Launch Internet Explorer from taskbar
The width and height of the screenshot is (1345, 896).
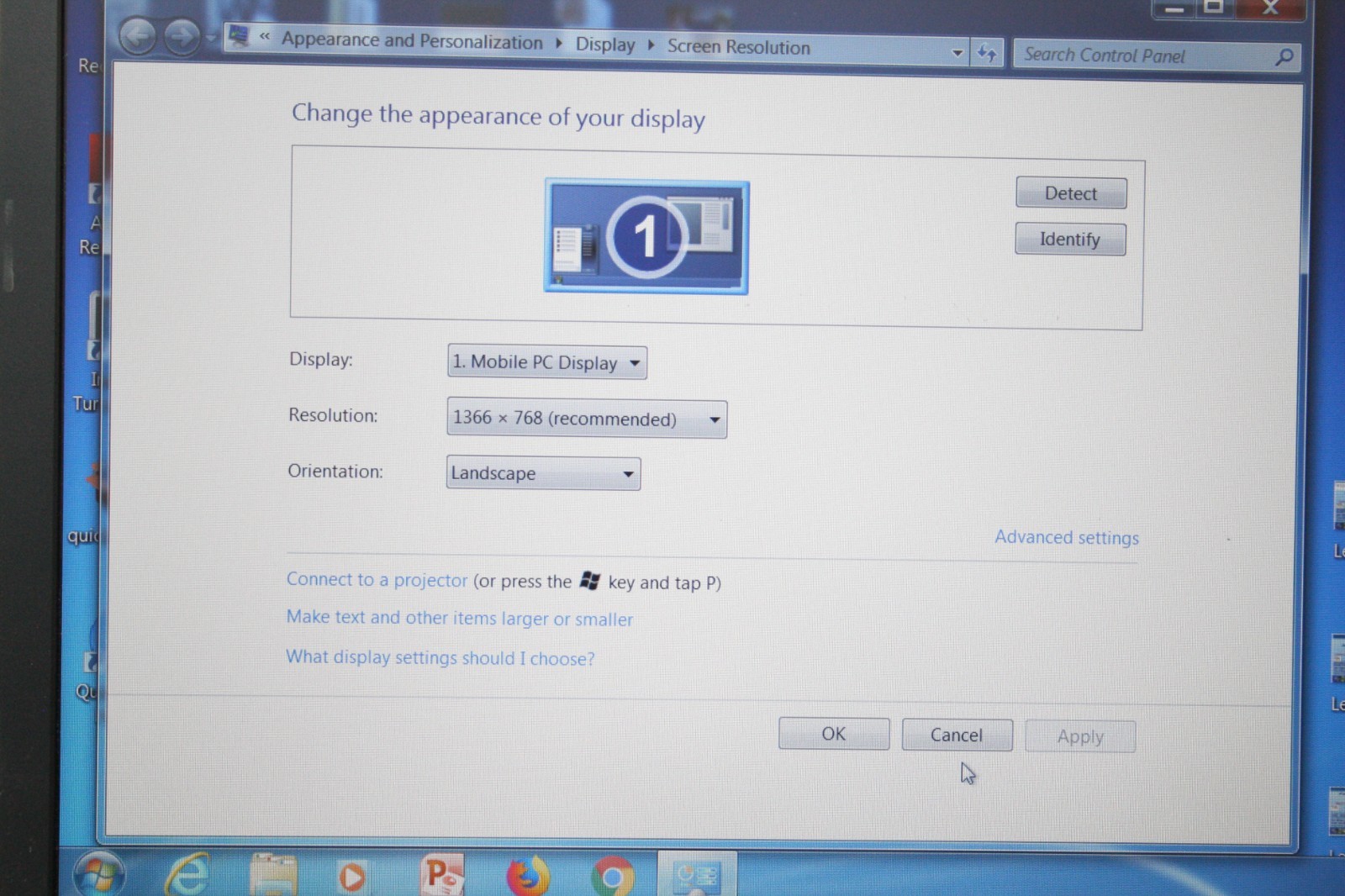[x=188, y=875]
